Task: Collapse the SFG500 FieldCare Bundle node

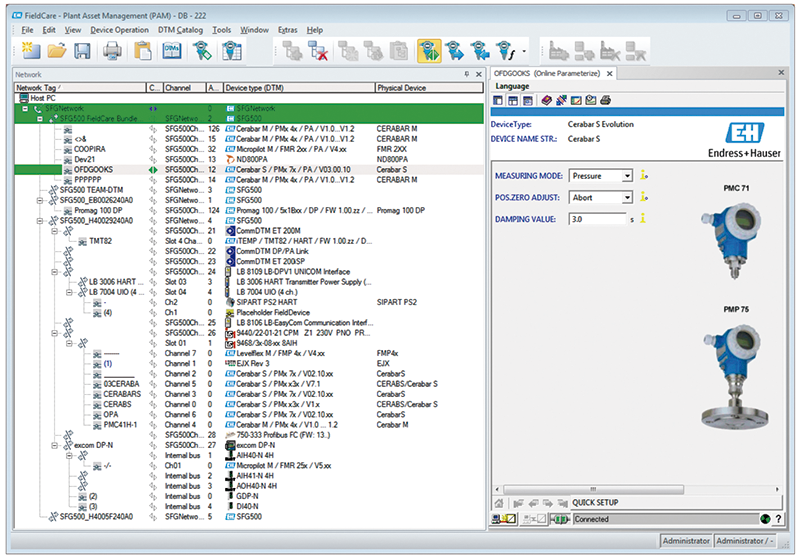Action: [x=40, y=119]
